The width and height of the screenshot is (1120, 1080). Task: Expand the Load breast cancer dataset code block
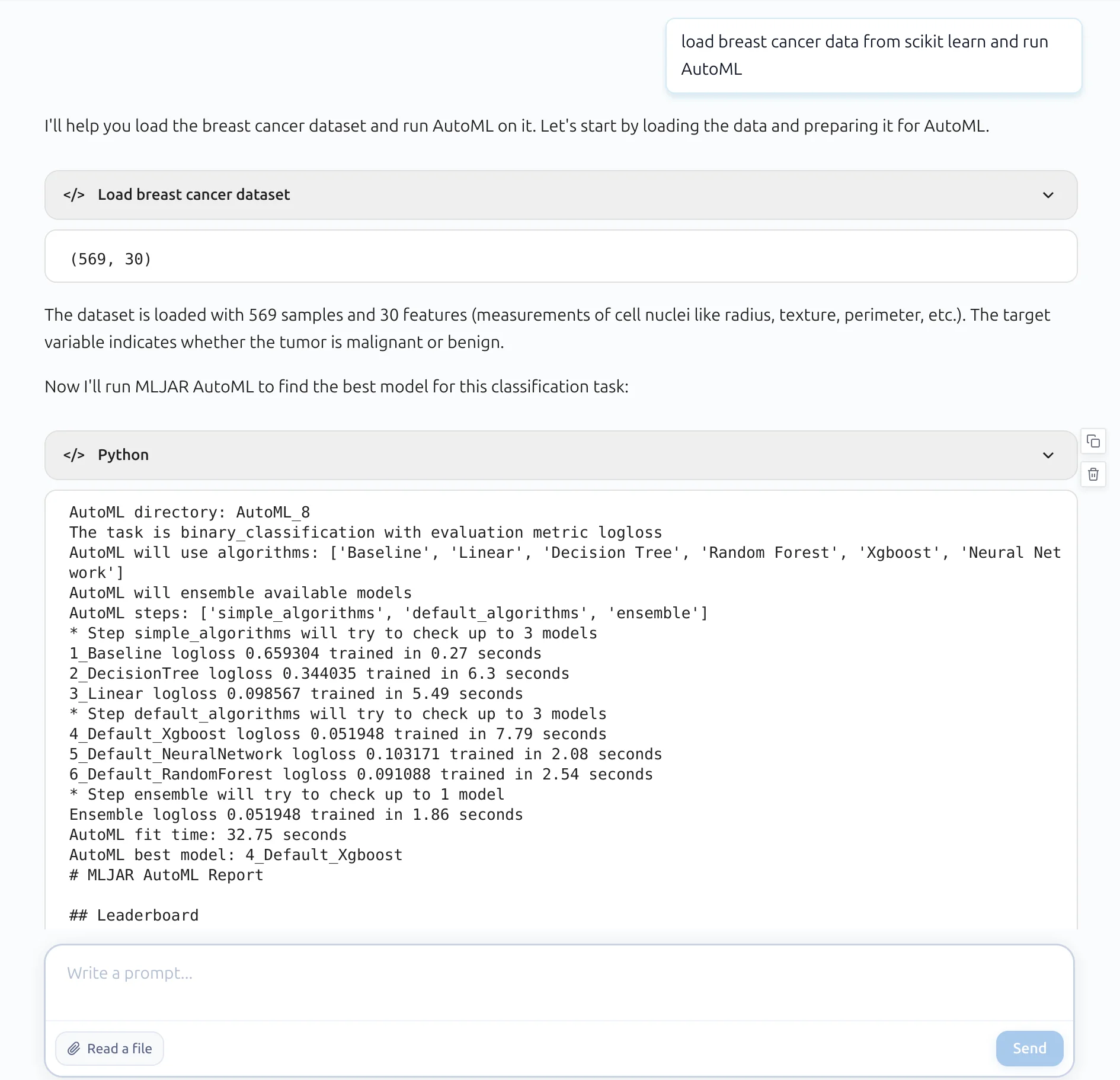click(1048, 195)
